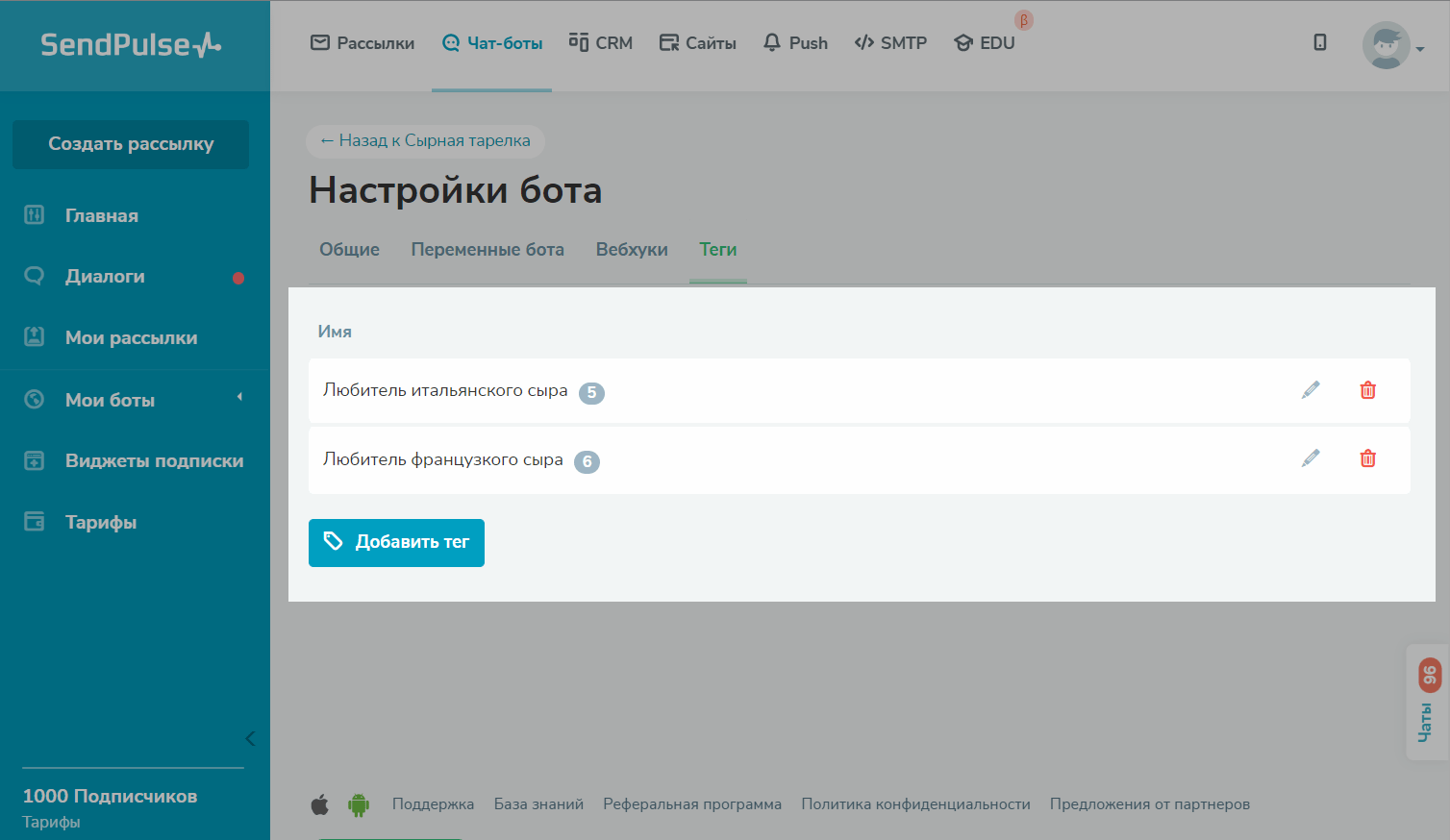Go back to Сырная тарелка
The height and width of the screenshot is (840, 1450).
click(x=425, y=140)
